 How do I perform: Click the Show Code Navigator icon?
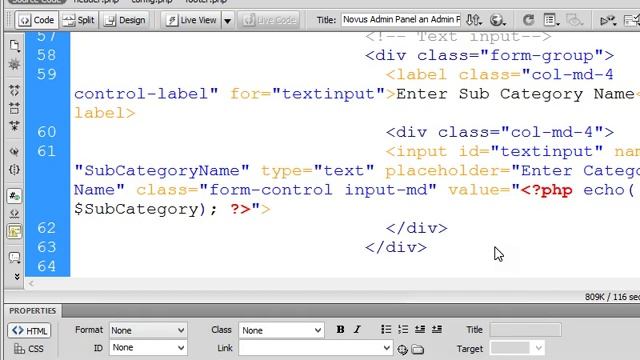pos(14,64)
